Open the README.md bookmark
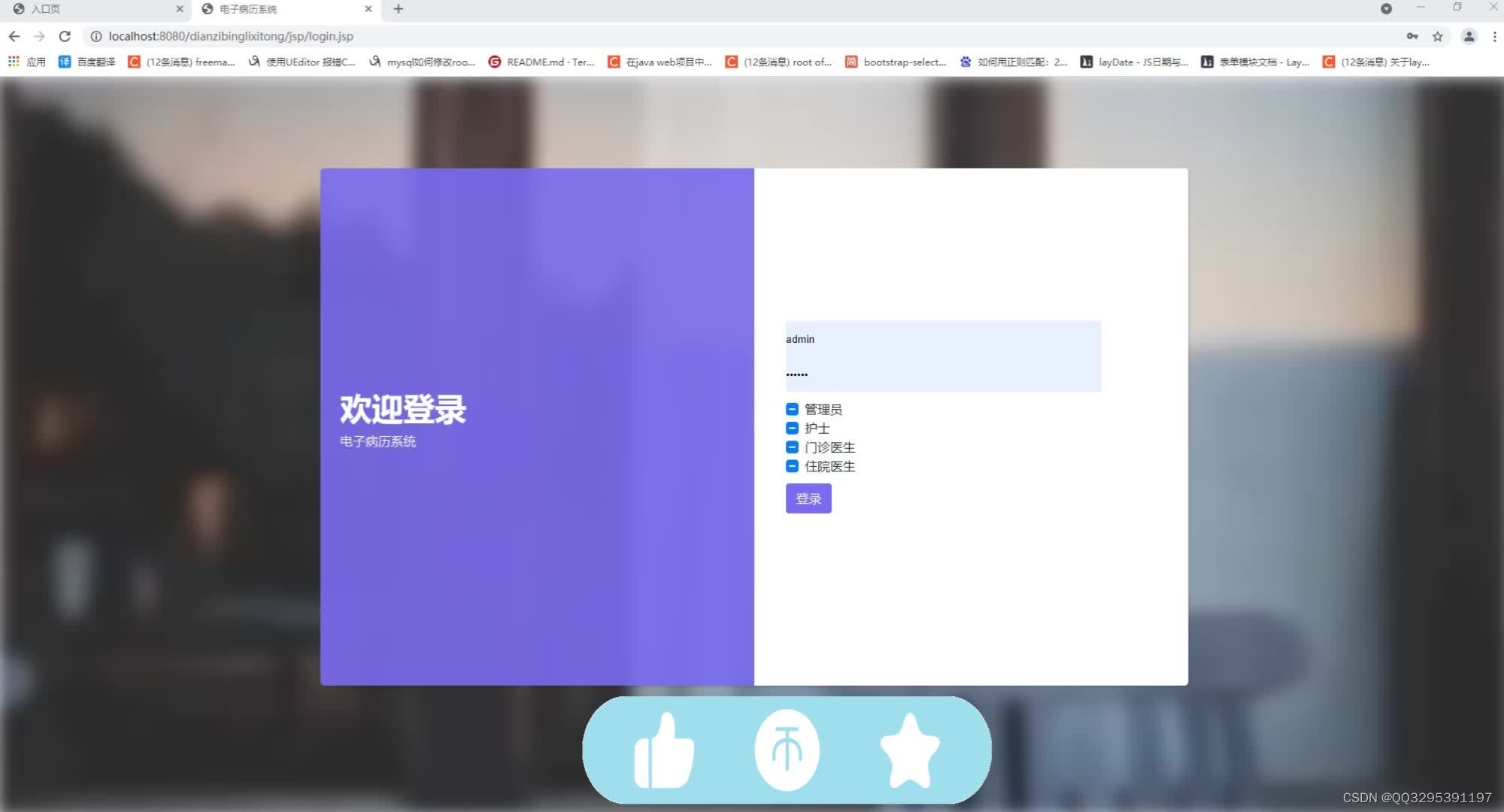 (x=541, y=62)
